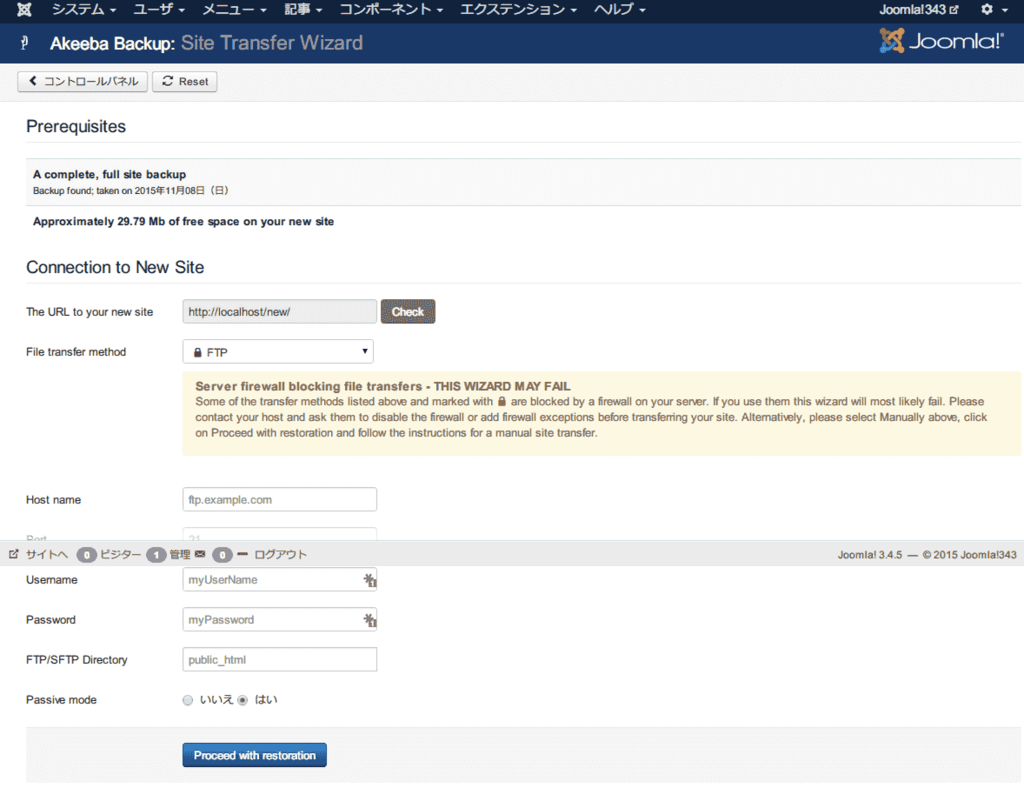Click the Reset button

(x=185, y=82)
